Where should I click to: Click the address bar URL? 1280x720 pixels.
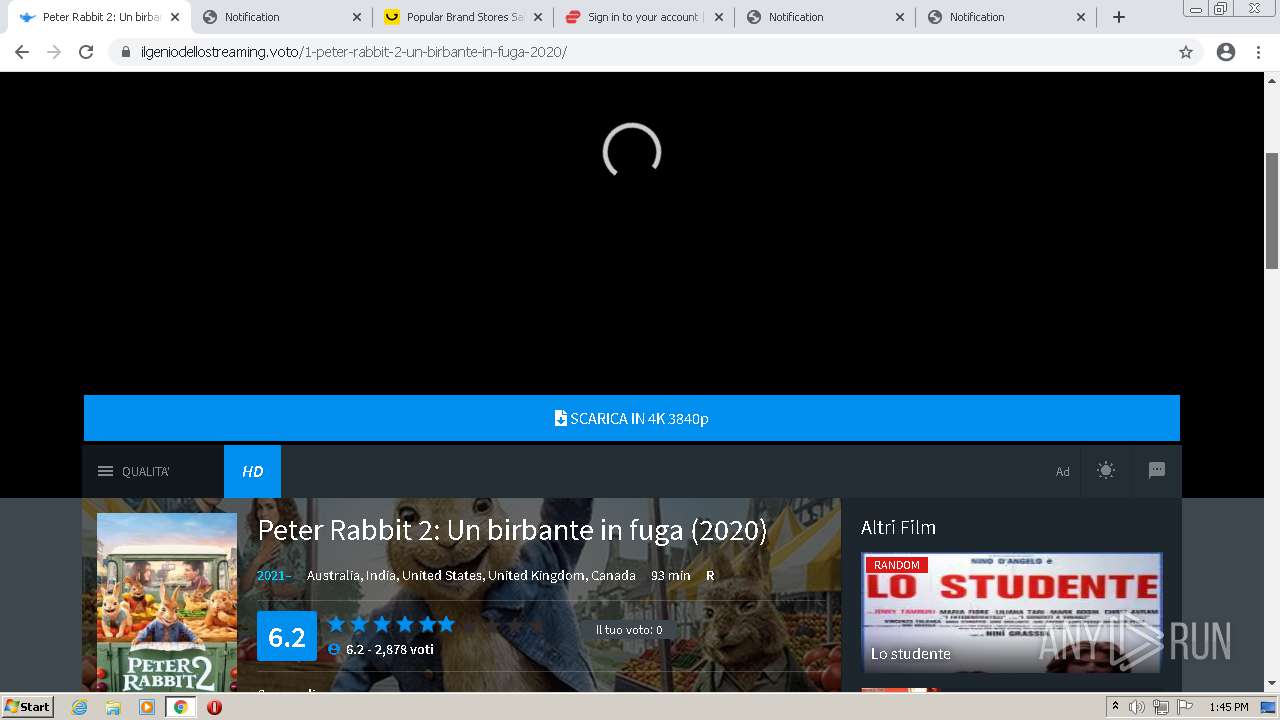point(353,52)
